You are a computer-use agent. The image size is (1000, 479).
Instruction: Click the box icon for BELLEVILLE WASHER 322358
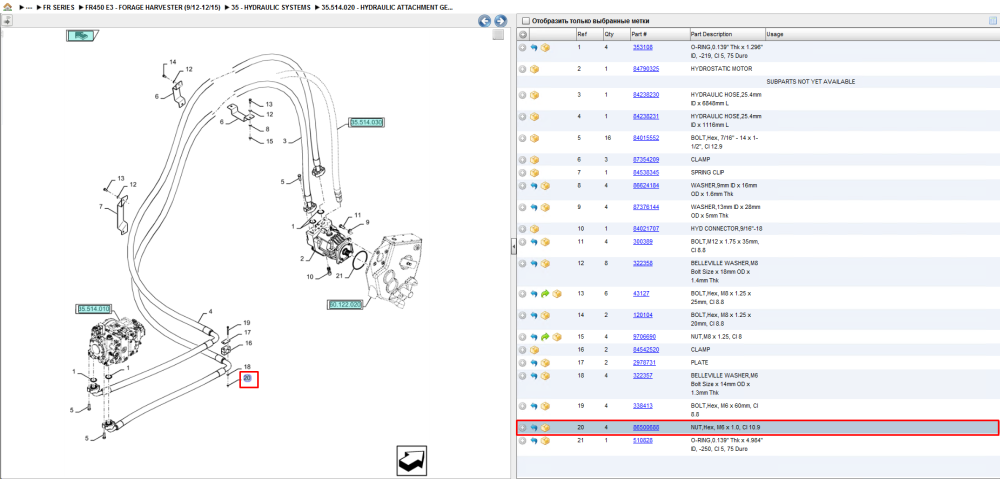coord(546,263)
